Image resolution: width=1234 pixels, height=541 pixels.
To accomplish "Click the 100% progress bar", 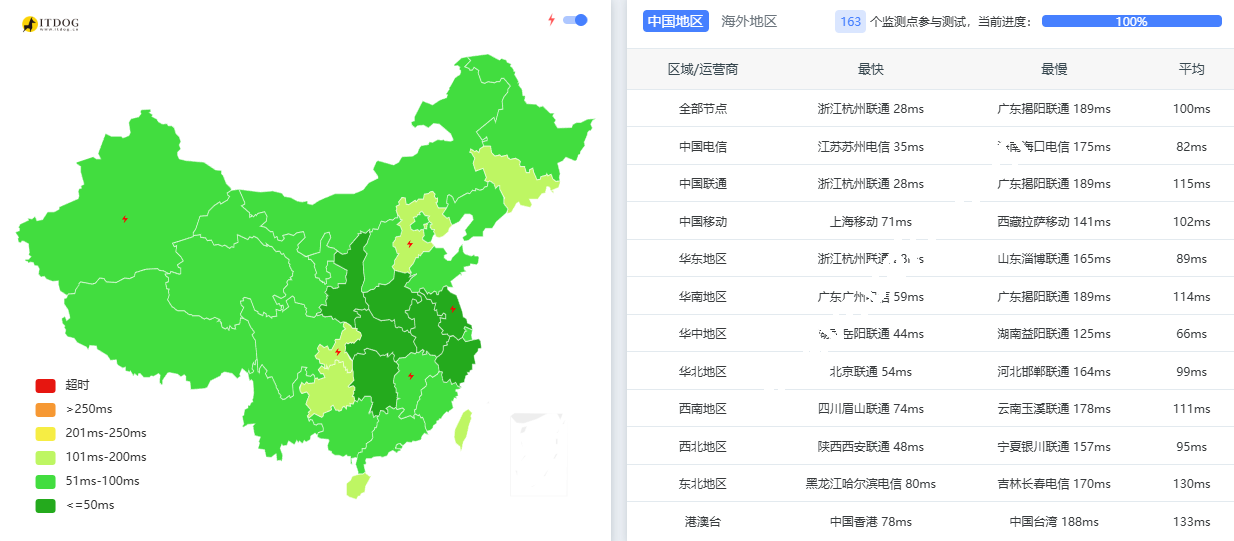I will [1131, 21].
